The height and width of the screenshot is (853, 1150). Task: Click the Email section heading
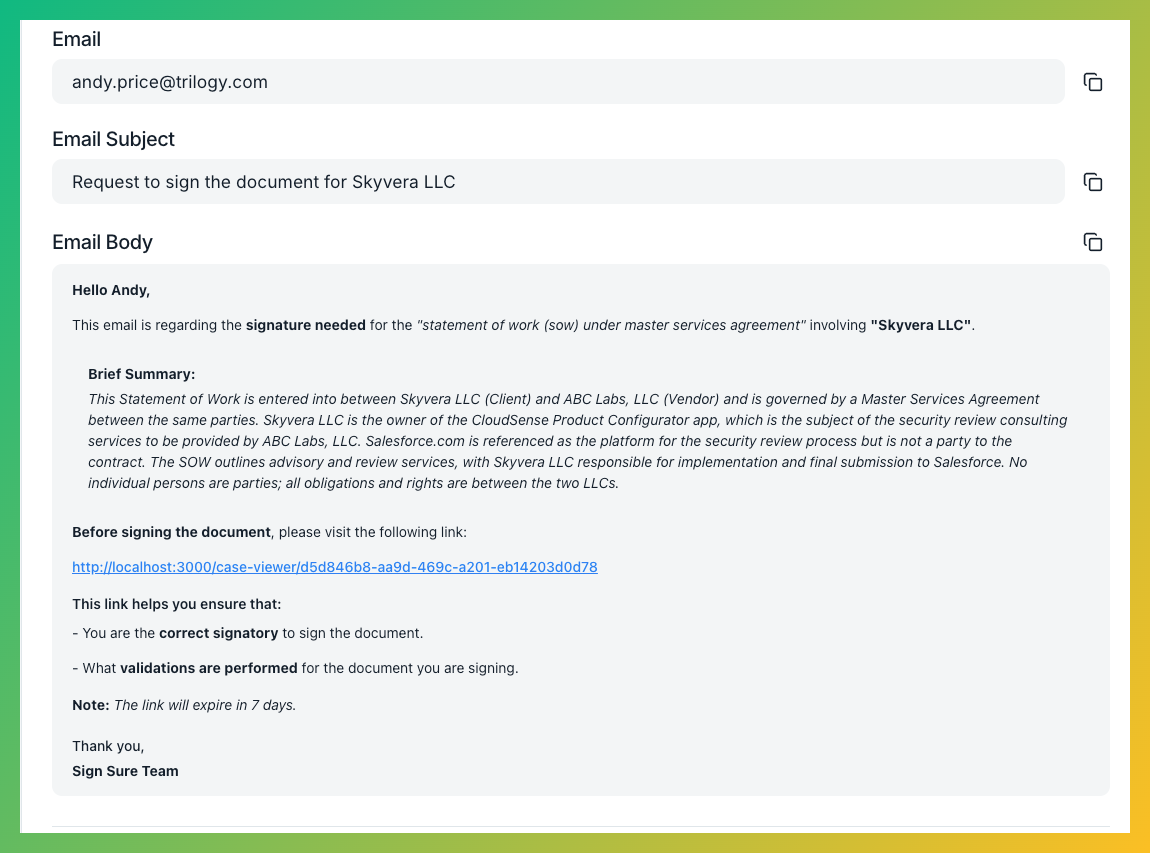76,39
